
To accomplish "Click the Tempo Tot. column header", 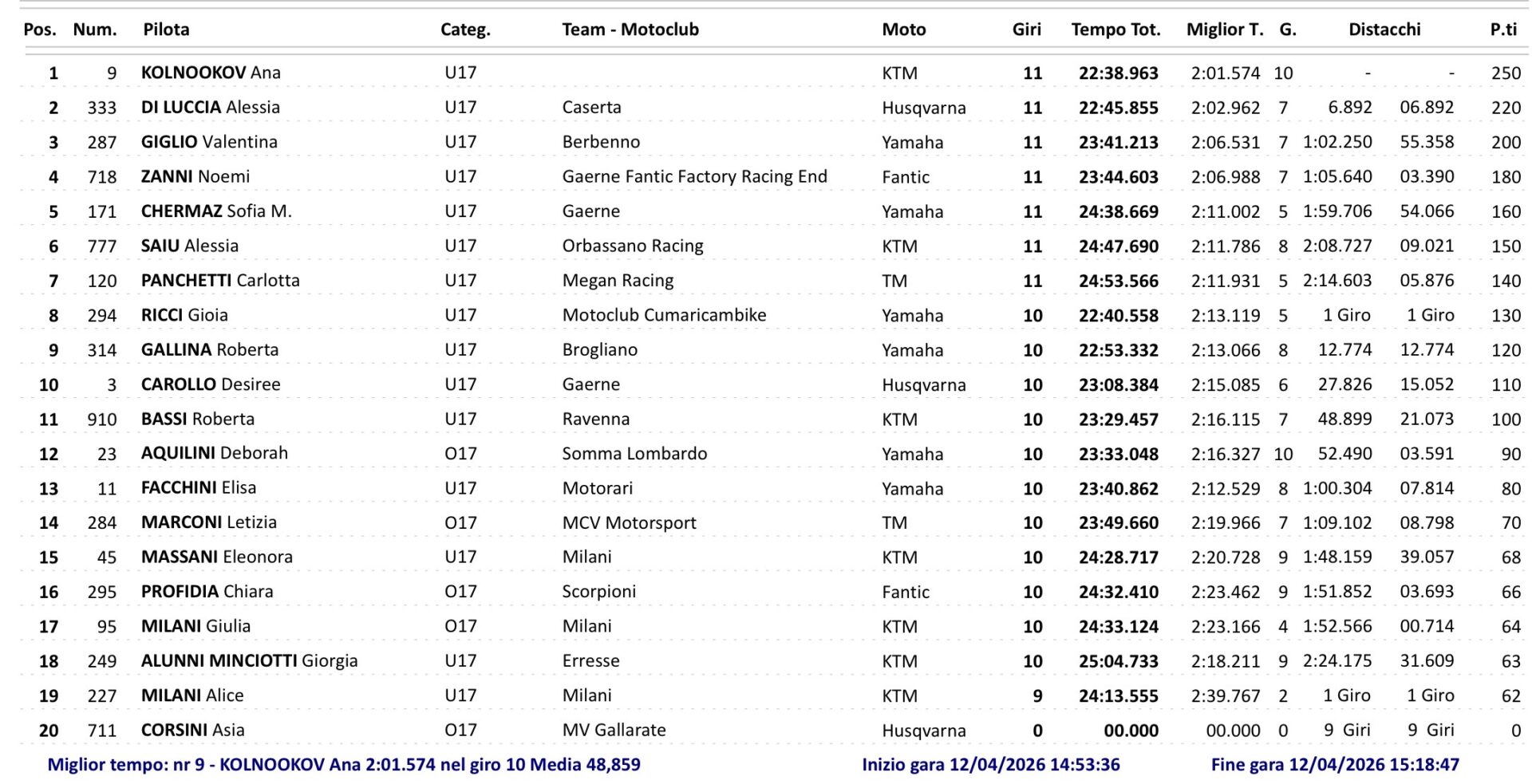I will (x=1115, y=30).
